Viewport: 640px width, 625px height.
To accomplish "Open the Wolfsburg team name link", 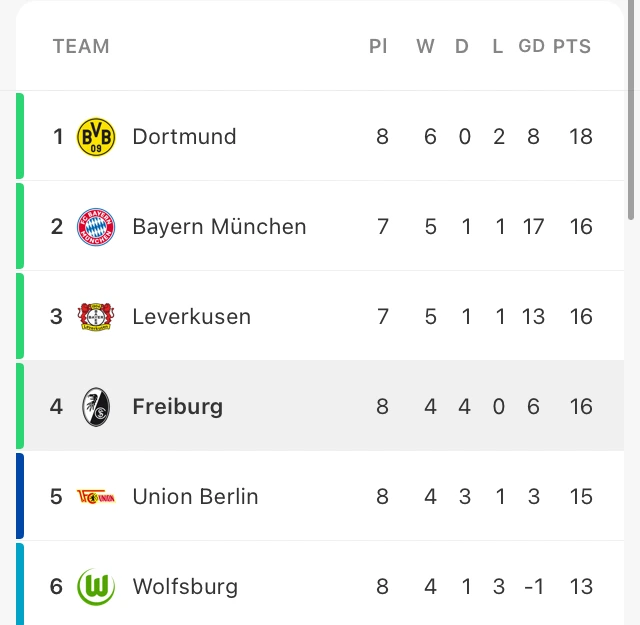I will coord(185,586).
